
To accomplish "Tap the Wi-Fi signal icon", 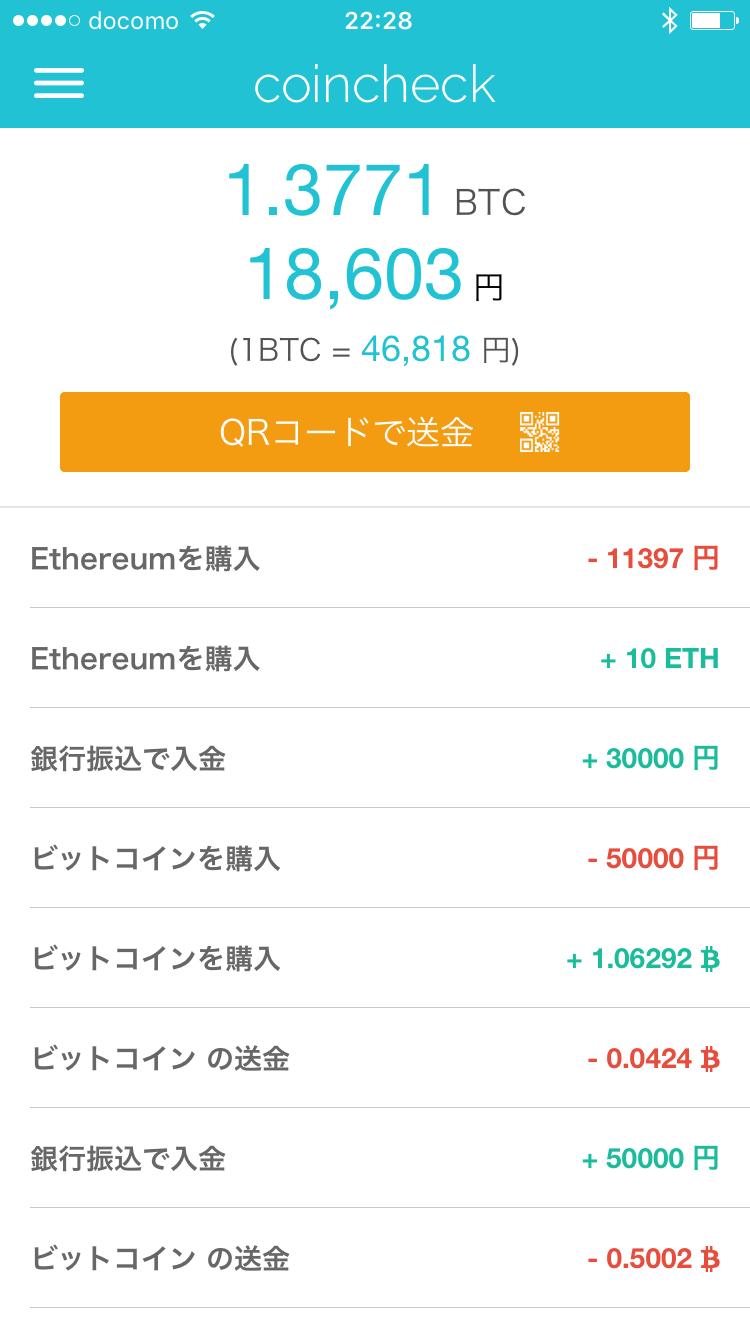I will tap(203, 20).
